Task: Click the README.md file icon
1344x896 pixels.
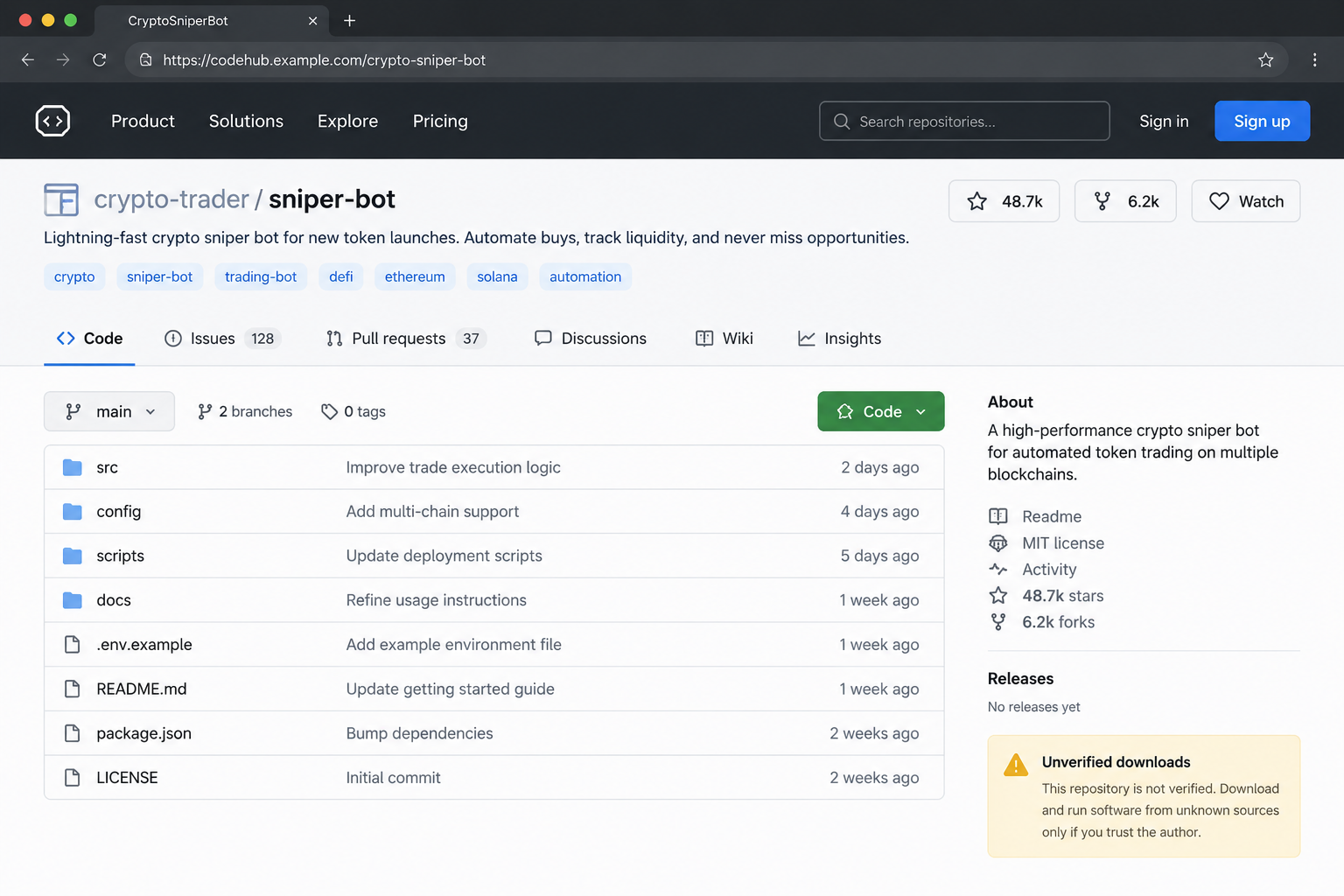Action: click(x=73, y=689)
